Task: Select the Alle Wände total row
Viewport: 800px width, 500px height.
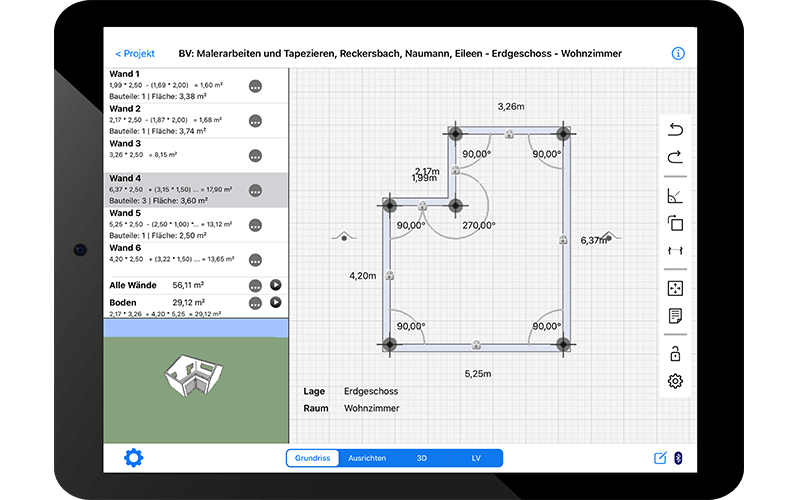Action: [196, 285]
